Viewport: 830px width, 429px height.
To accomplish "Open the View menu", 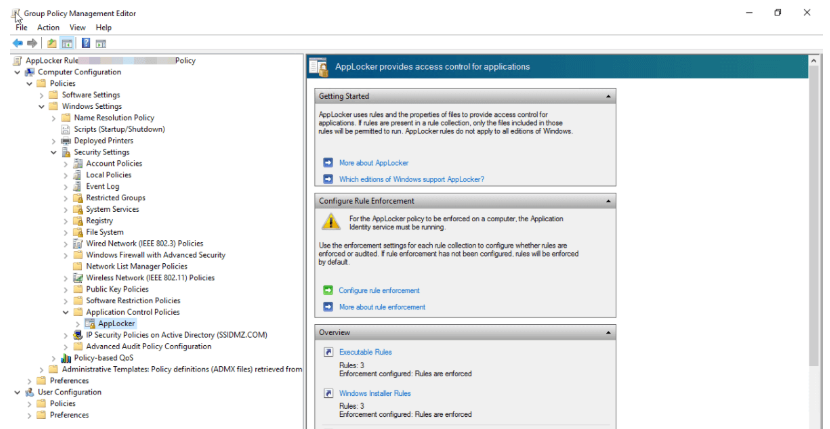I will [x=77, y=27].
